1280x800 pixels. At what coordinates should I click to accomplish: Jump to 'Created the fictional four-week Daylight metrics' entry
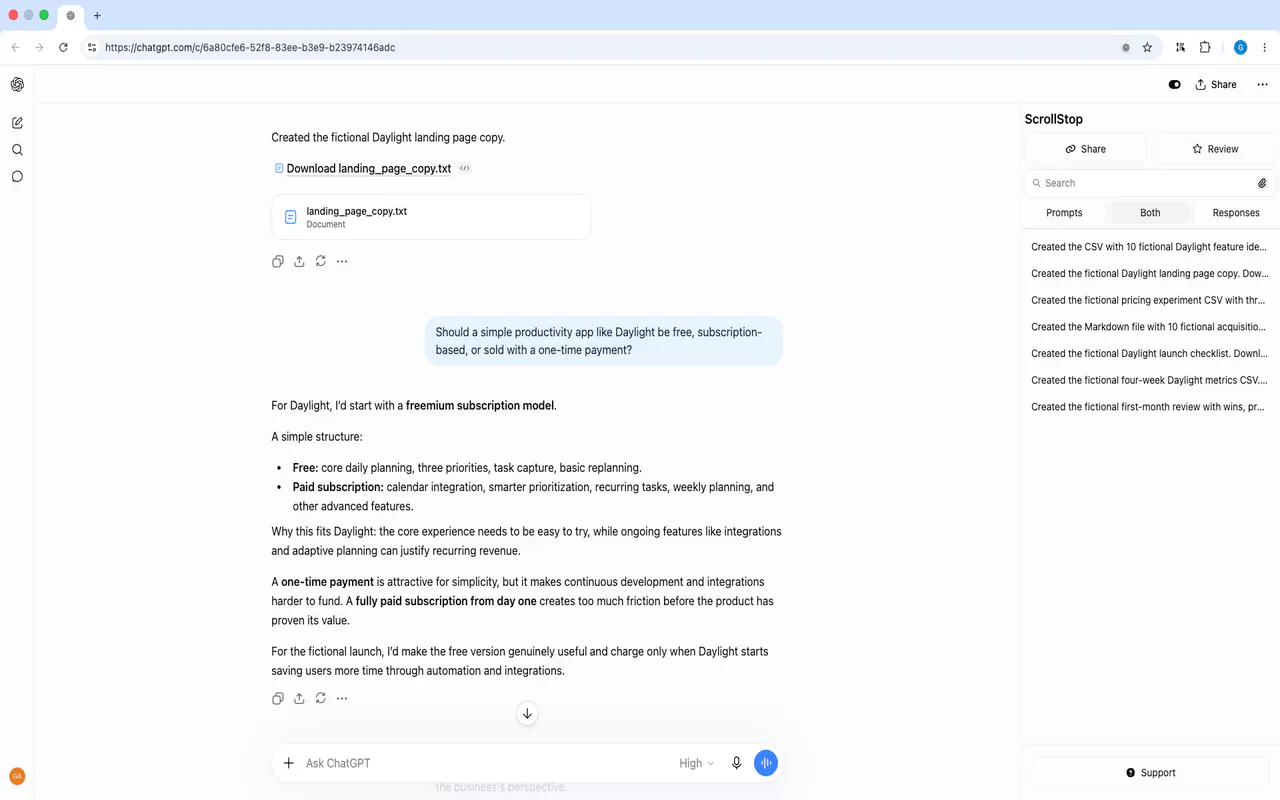[x=1149, y=380]
